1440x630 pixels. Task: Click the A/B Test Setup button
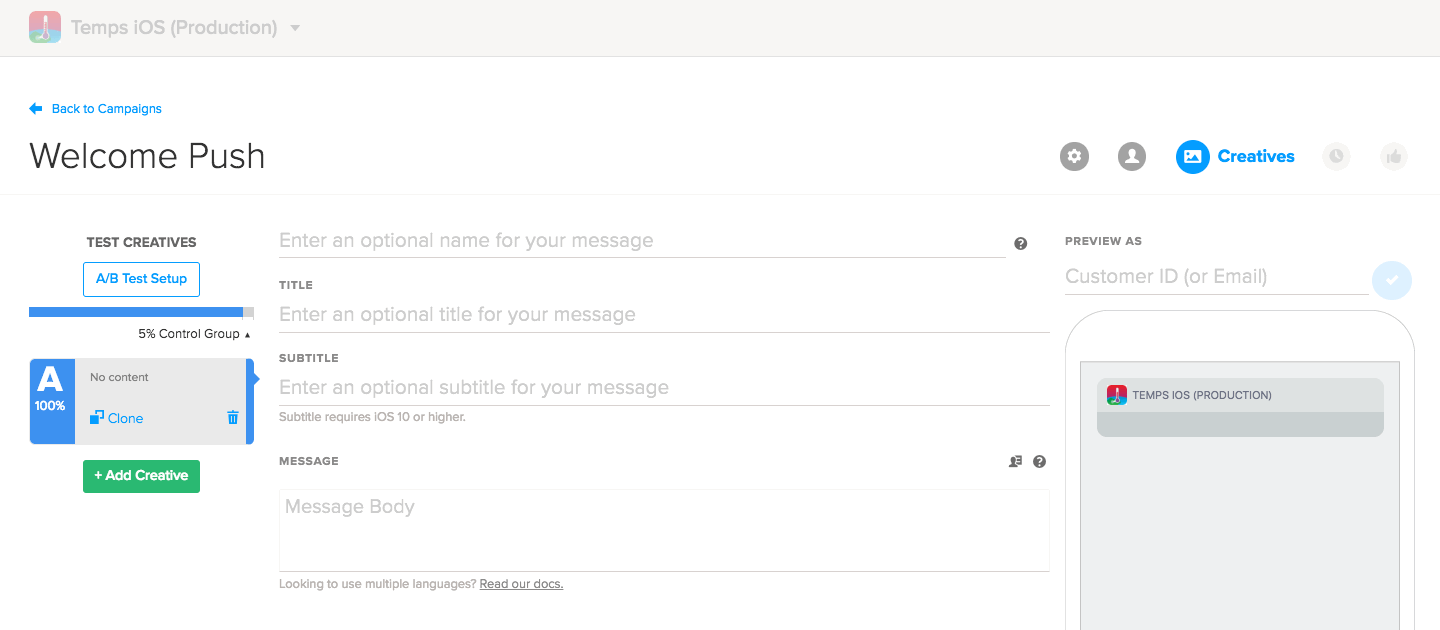(141, 279)
